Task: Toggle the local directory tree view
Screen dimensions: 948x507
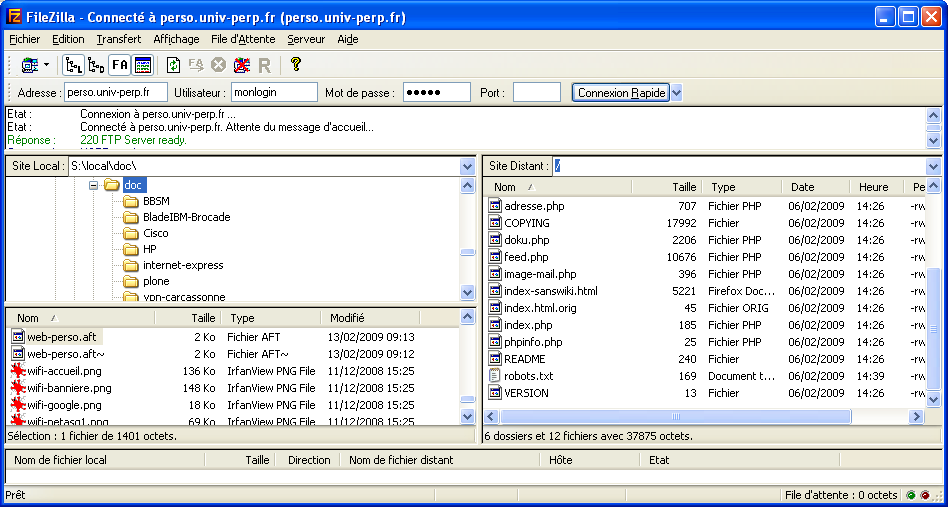Action: (74, 65)
